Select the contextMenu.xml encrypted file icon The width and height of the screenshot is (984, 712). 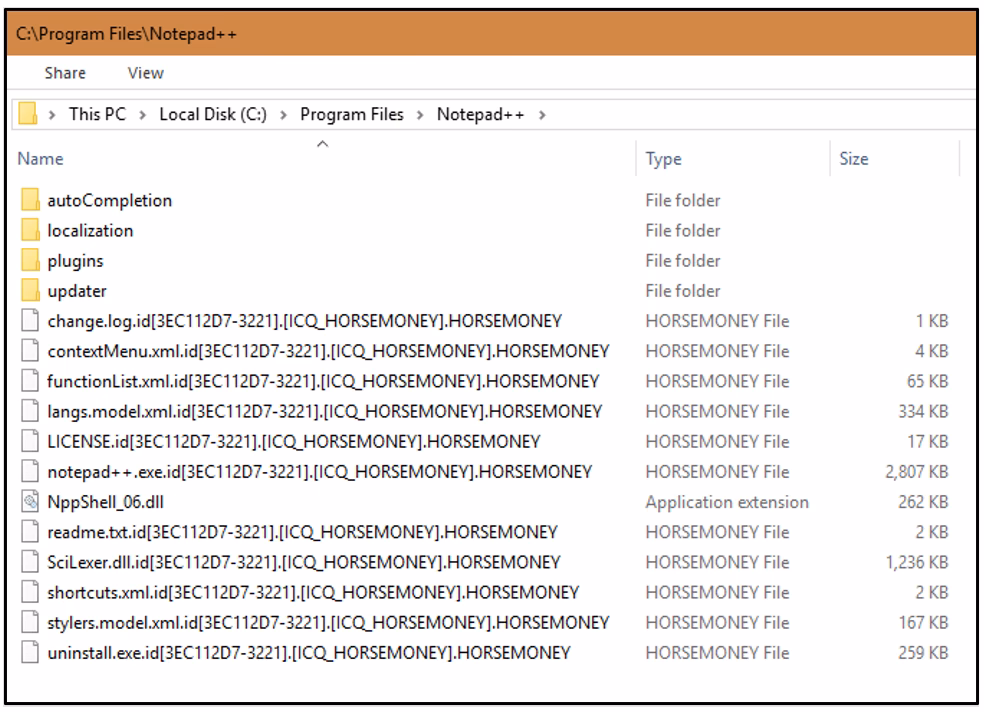(x=29, y=351)
